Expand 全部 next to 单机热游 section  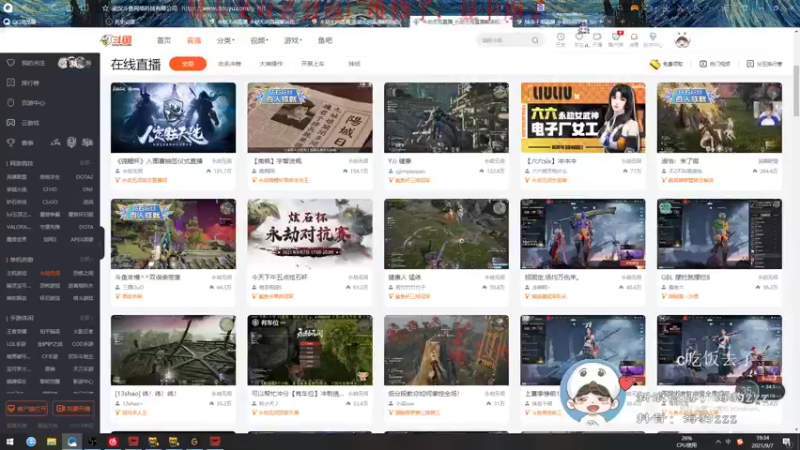click(86, 259)
